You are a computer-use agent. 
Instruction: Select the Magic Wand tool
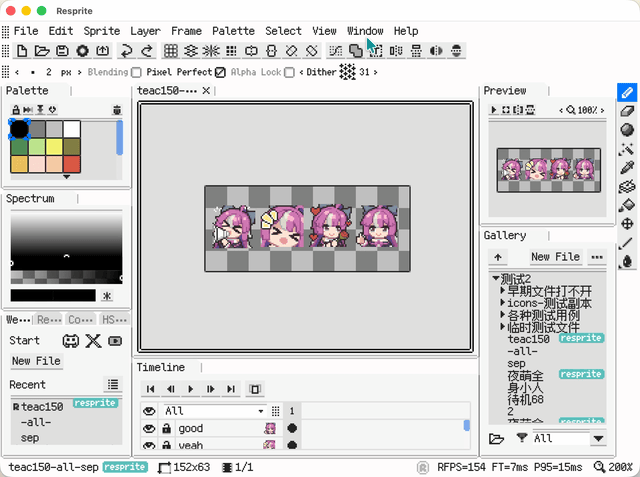(x=627, y=148)
